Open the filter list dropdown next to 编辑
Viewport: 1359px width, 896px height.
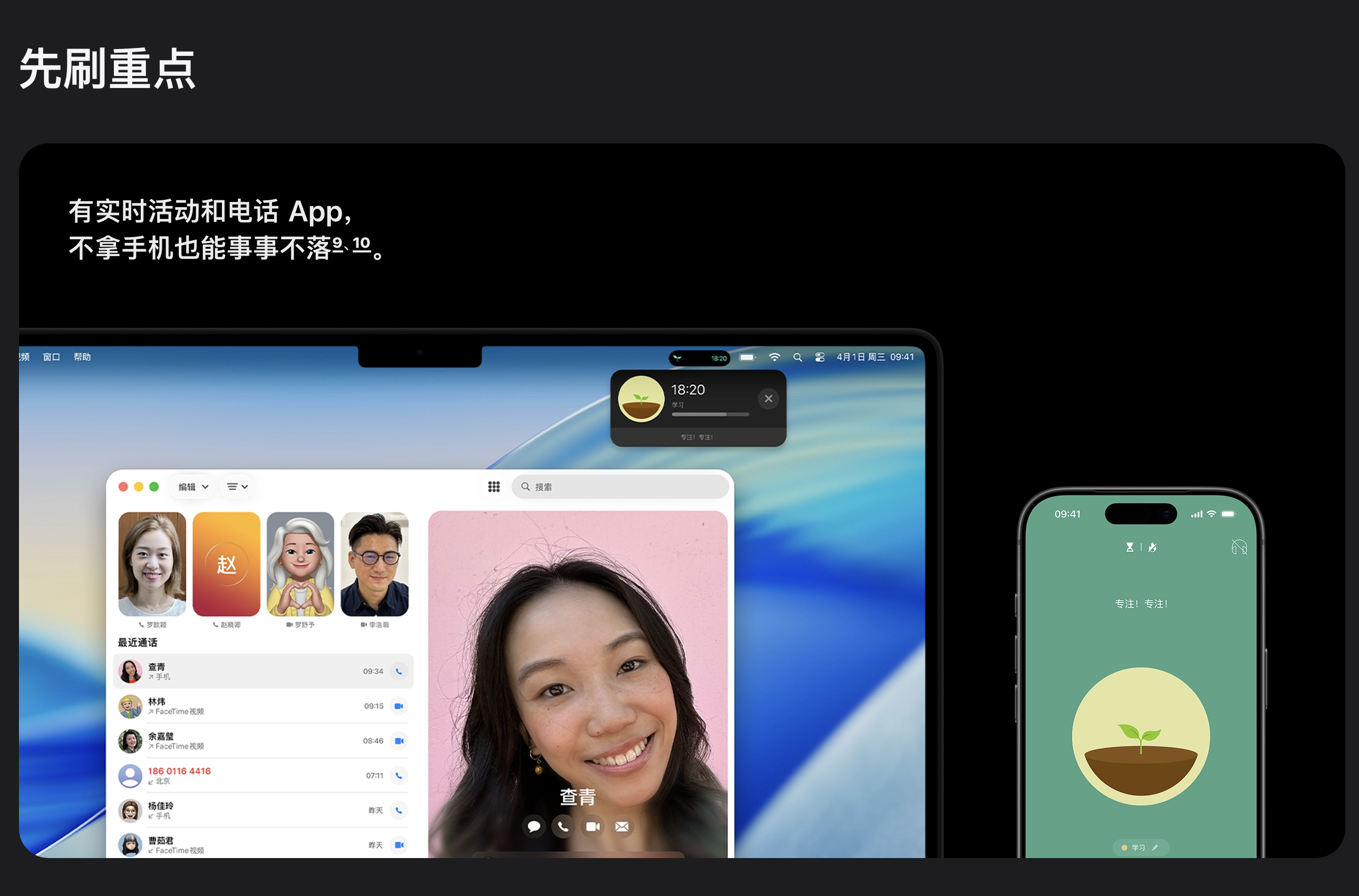[x=237, y=487]
